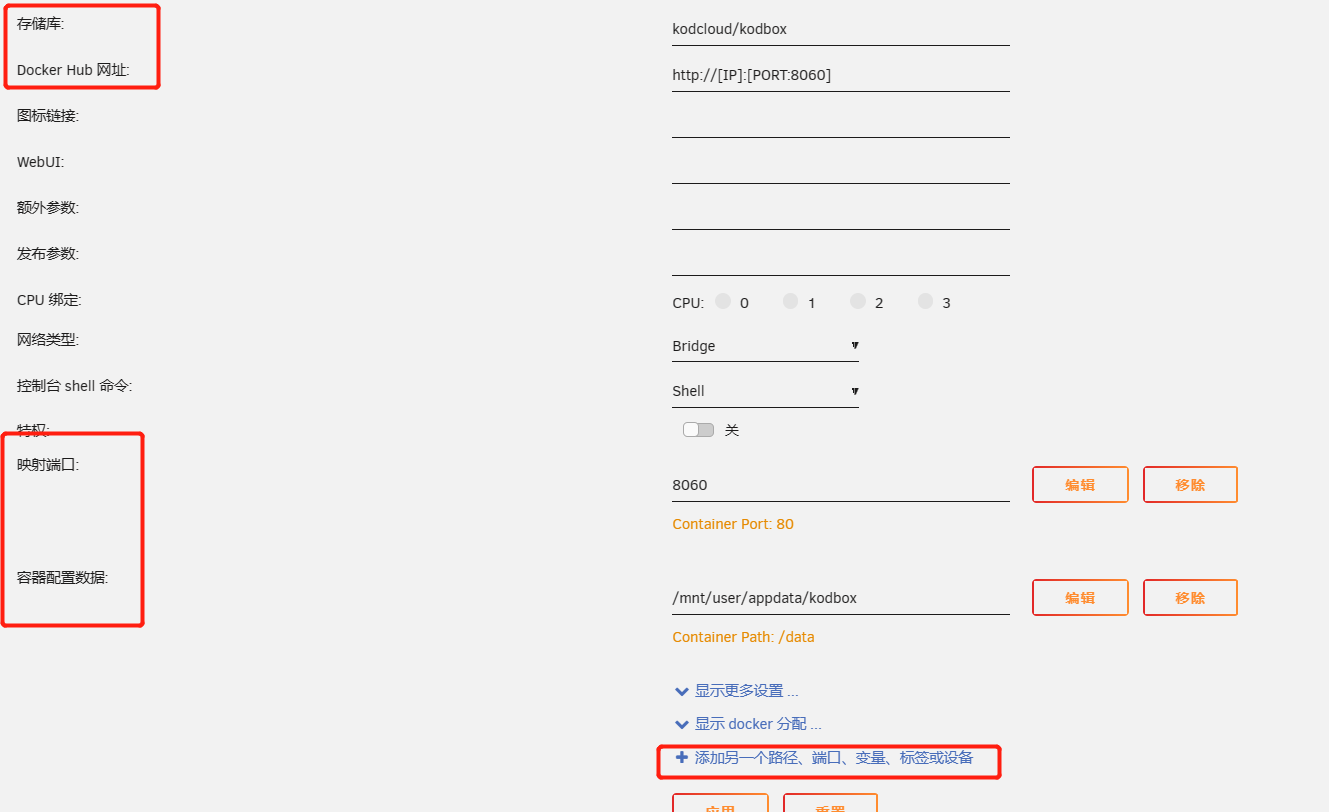
Task: Click the 存储库 field containing kodcloud/kodbox
Action: [x=840, y=29]
